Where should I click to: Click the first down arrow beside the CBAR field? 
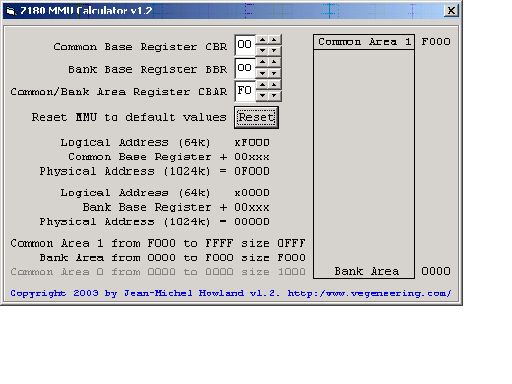click(263, 96)
